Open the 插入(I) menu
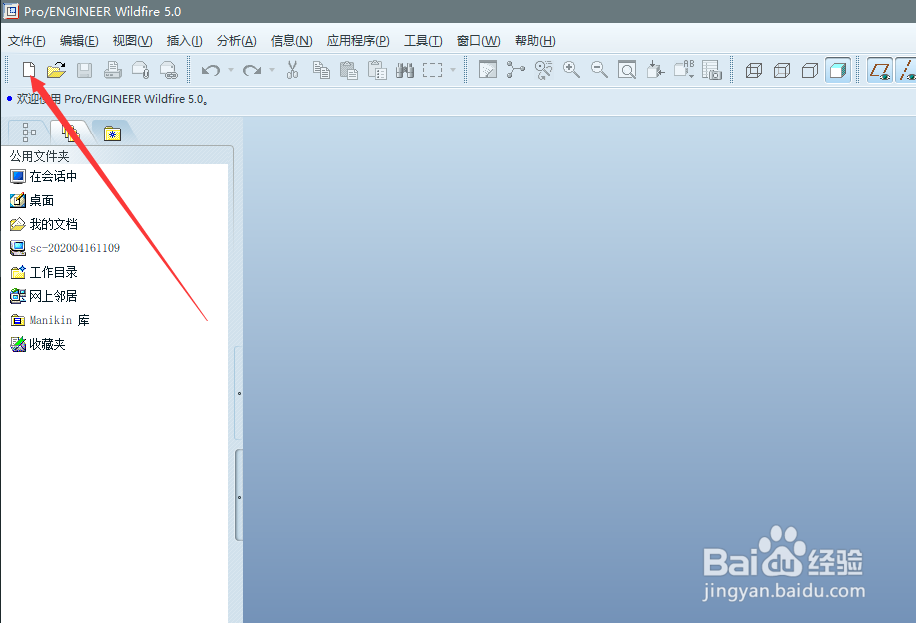 185,40
